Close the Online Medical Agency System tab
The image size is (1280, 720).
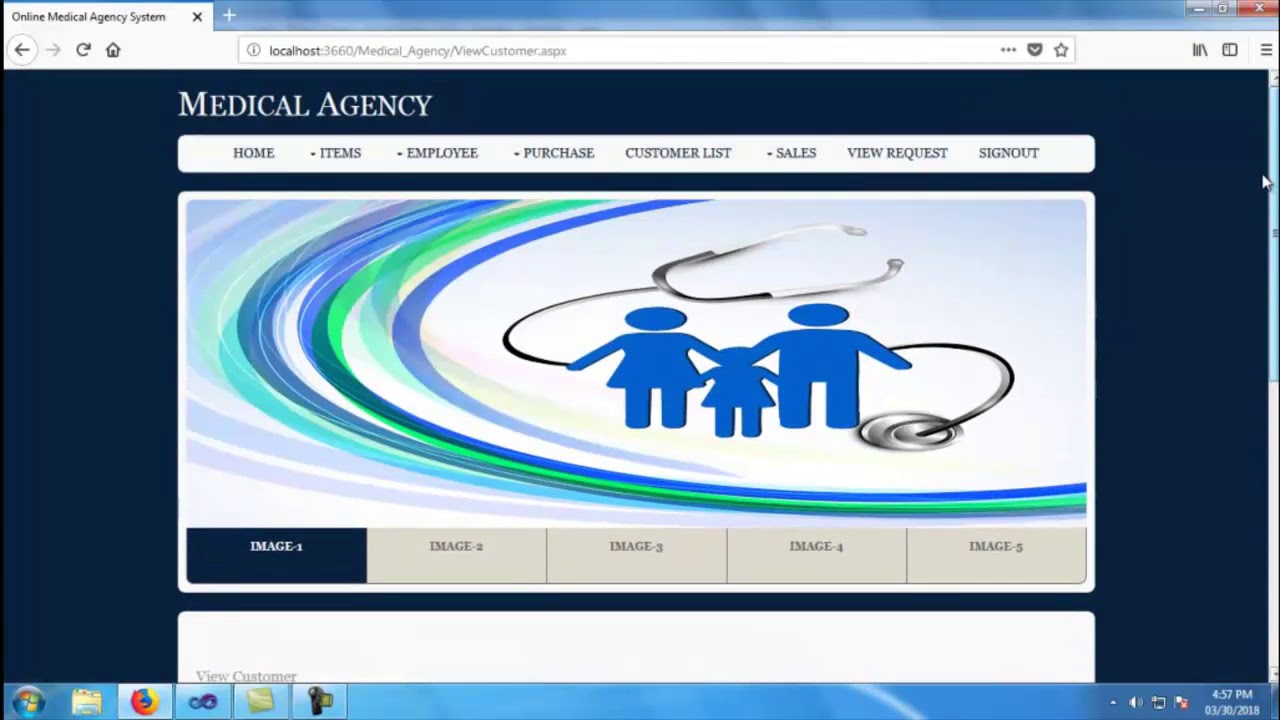197,17
